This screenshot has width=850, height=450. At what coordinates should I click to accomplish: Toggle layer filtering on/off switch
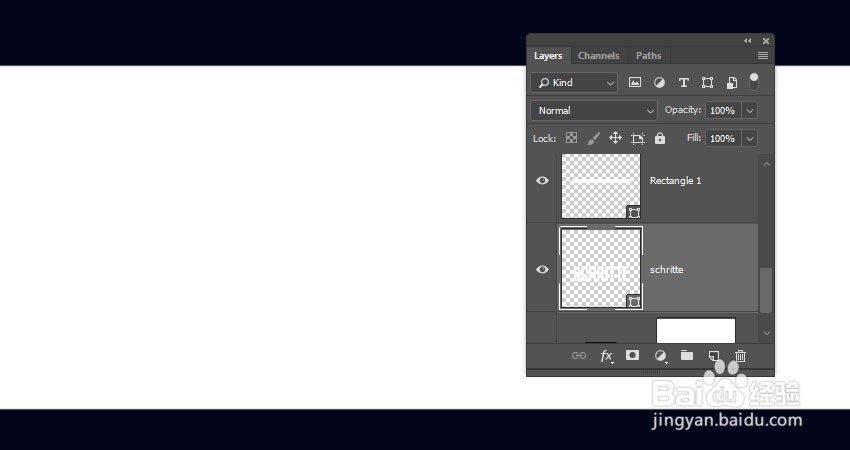coord(754,81)
